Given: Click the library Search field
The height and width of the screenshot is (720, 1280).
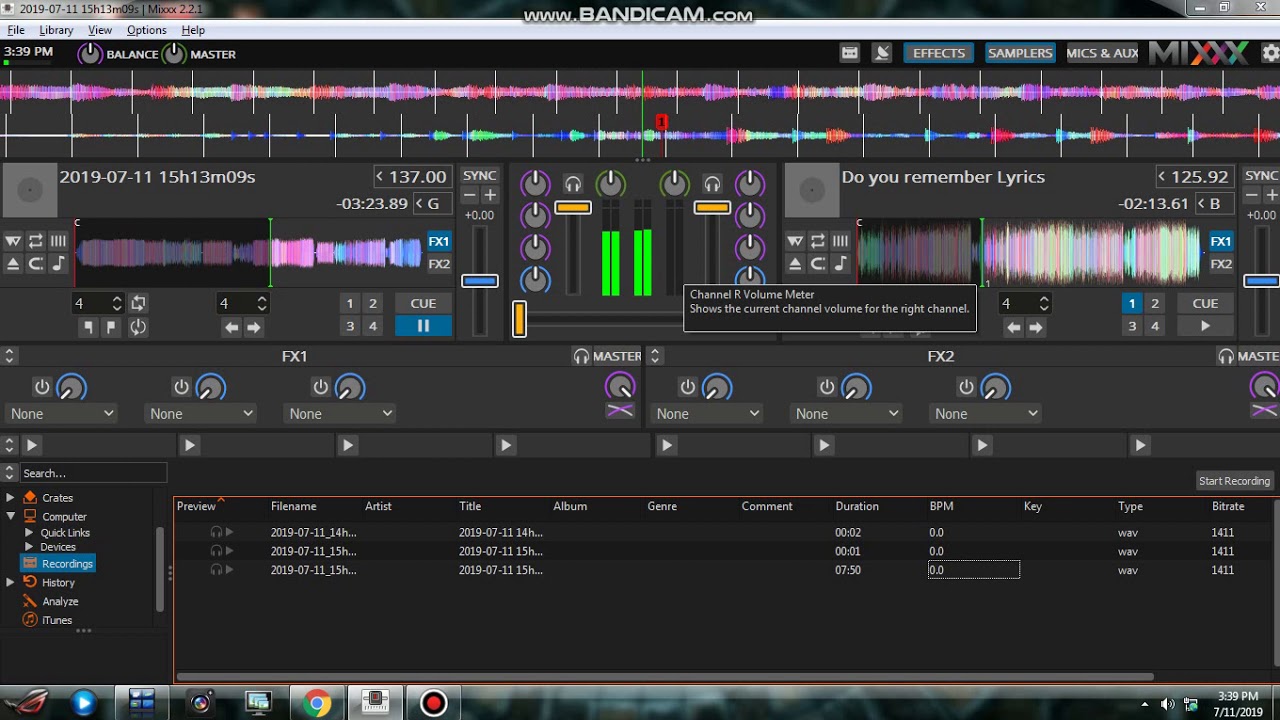Looking at the screenshot, I should [x=93, y=473].
